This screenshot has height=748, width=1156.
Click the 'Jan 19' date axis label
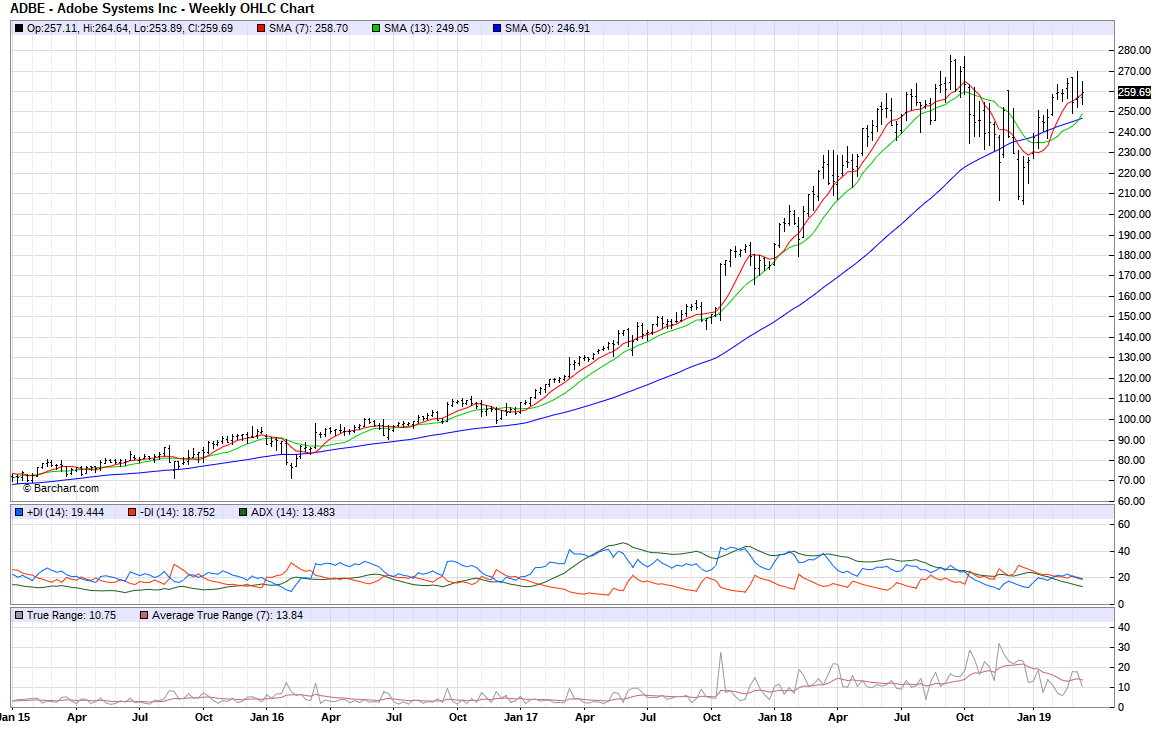click(1034, 717)
